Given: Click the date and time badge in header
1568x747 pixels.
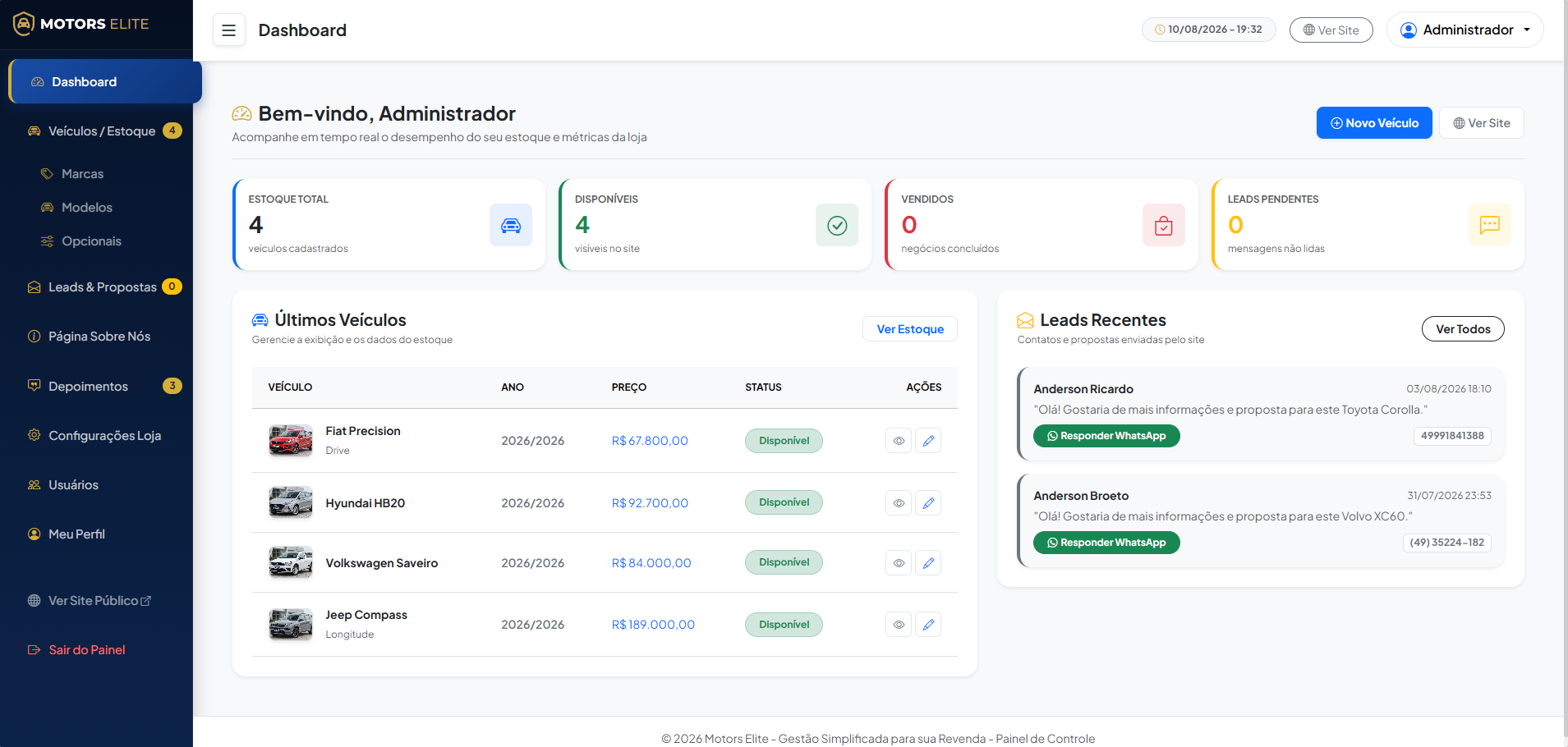Looking at the screenshot, I should (1208, 30).
